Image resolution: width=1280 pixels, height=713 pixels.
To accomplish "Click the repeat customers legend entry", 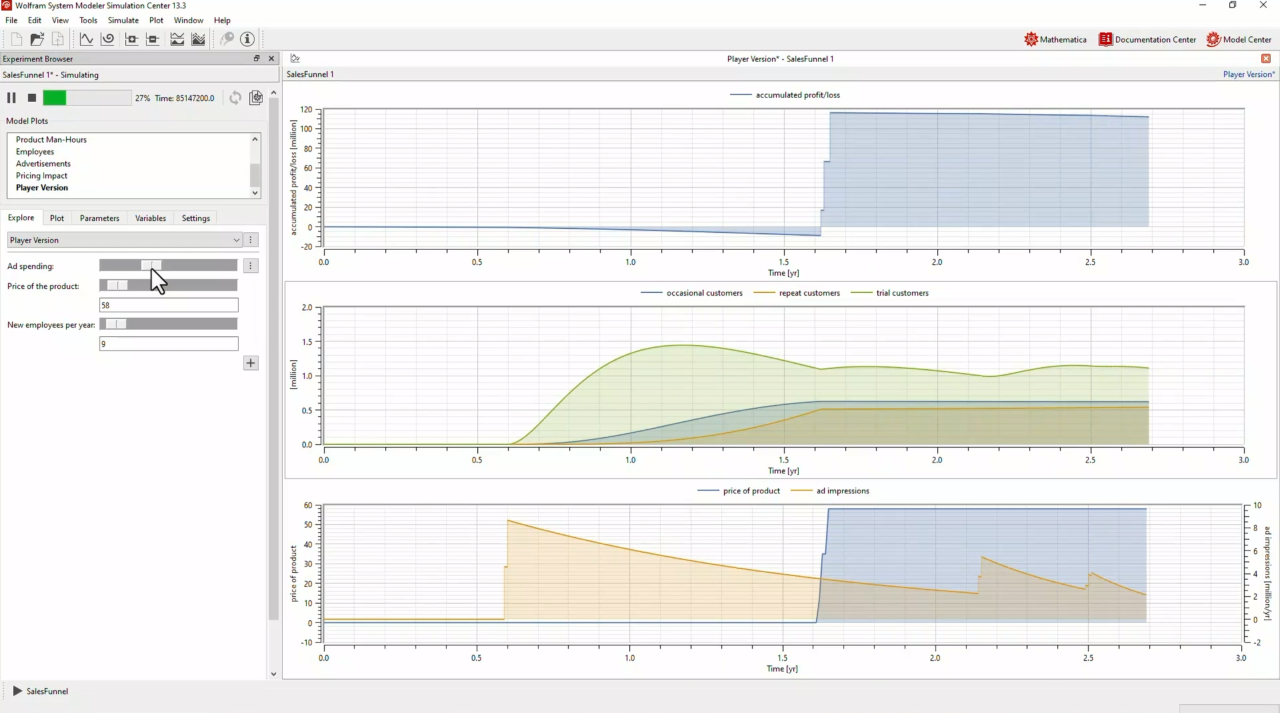I will (797, 293).
